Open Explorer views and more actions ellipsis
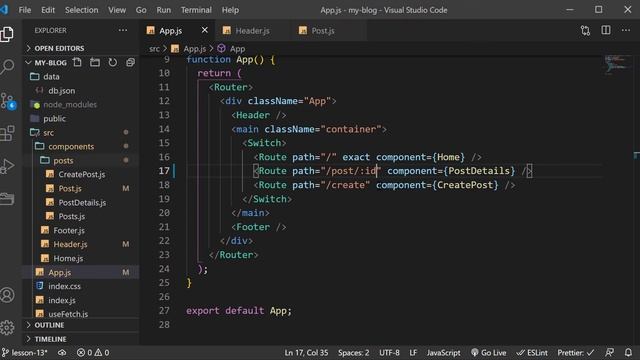The height and width of the screenshot is (360, 640). [x=123, y=30]
